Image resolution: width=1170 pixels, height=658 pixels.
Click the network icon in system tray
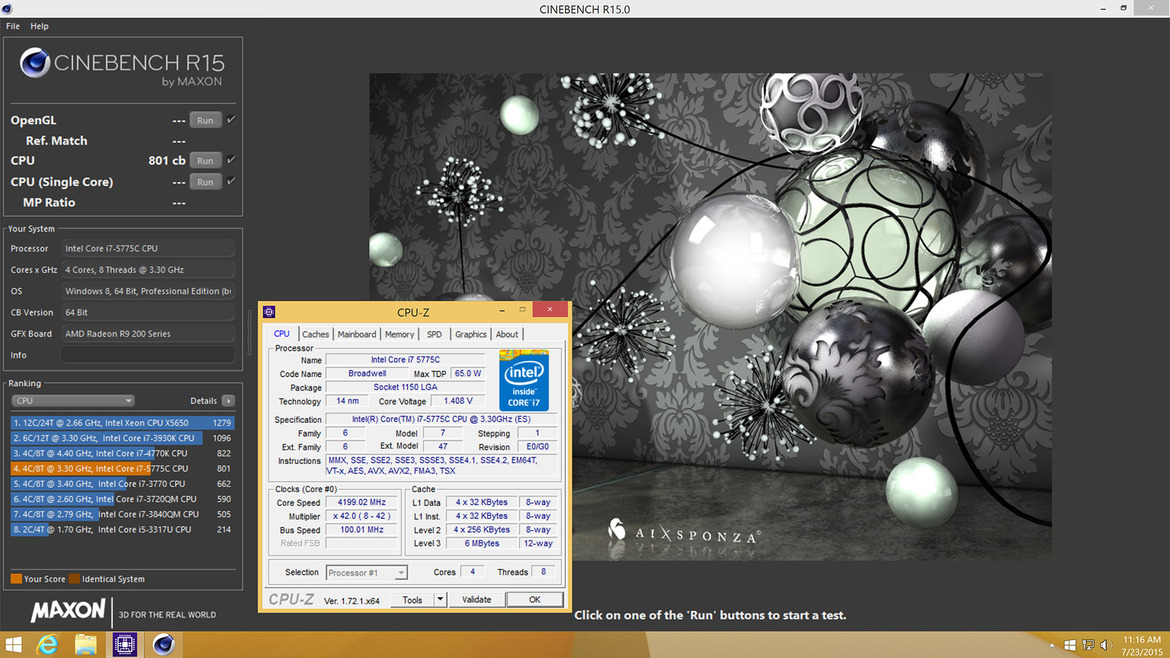[x=1089, y=645]
